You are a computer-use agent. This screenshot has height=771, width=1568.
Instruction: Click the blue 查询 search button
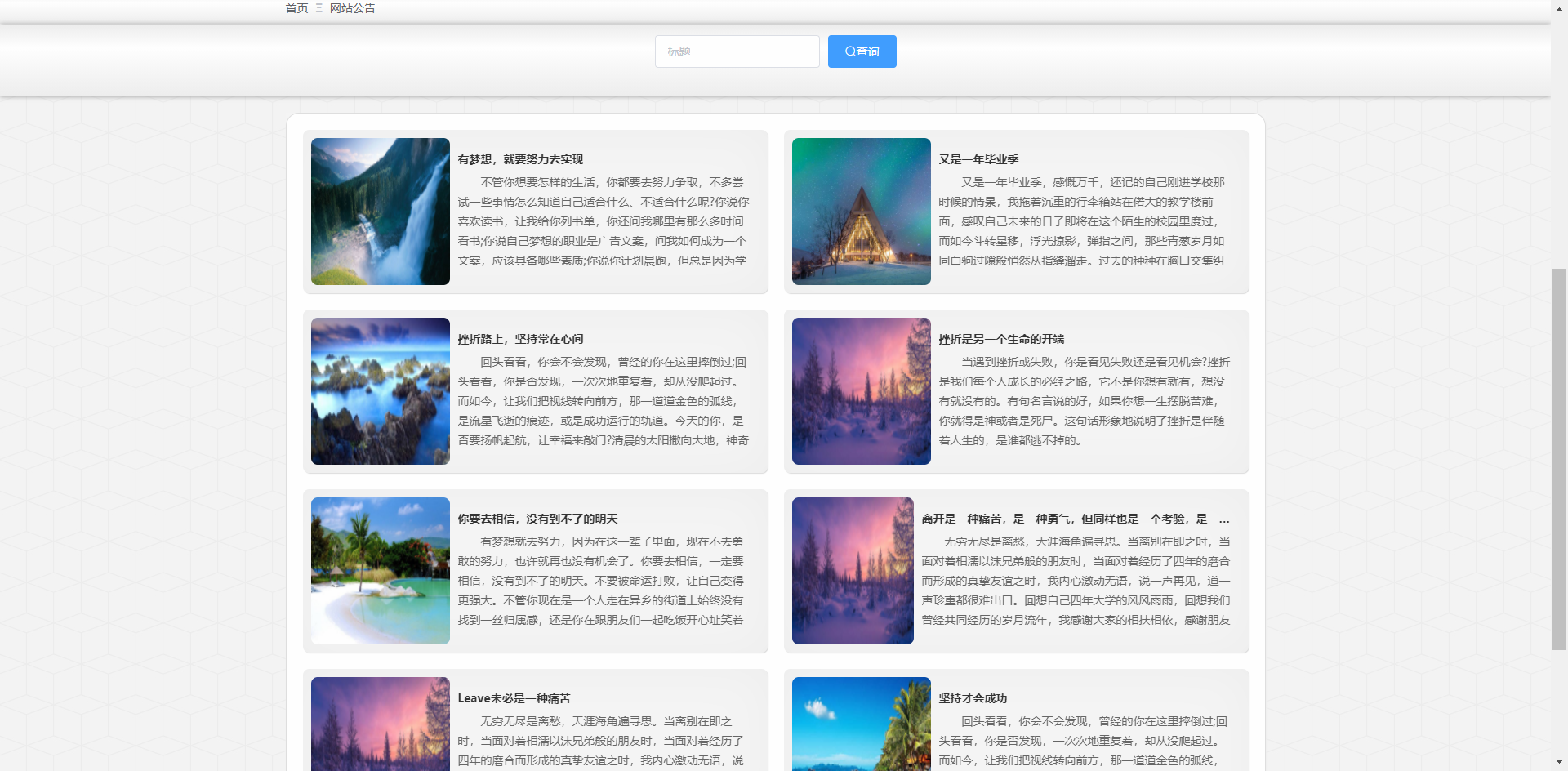[862, 51]
